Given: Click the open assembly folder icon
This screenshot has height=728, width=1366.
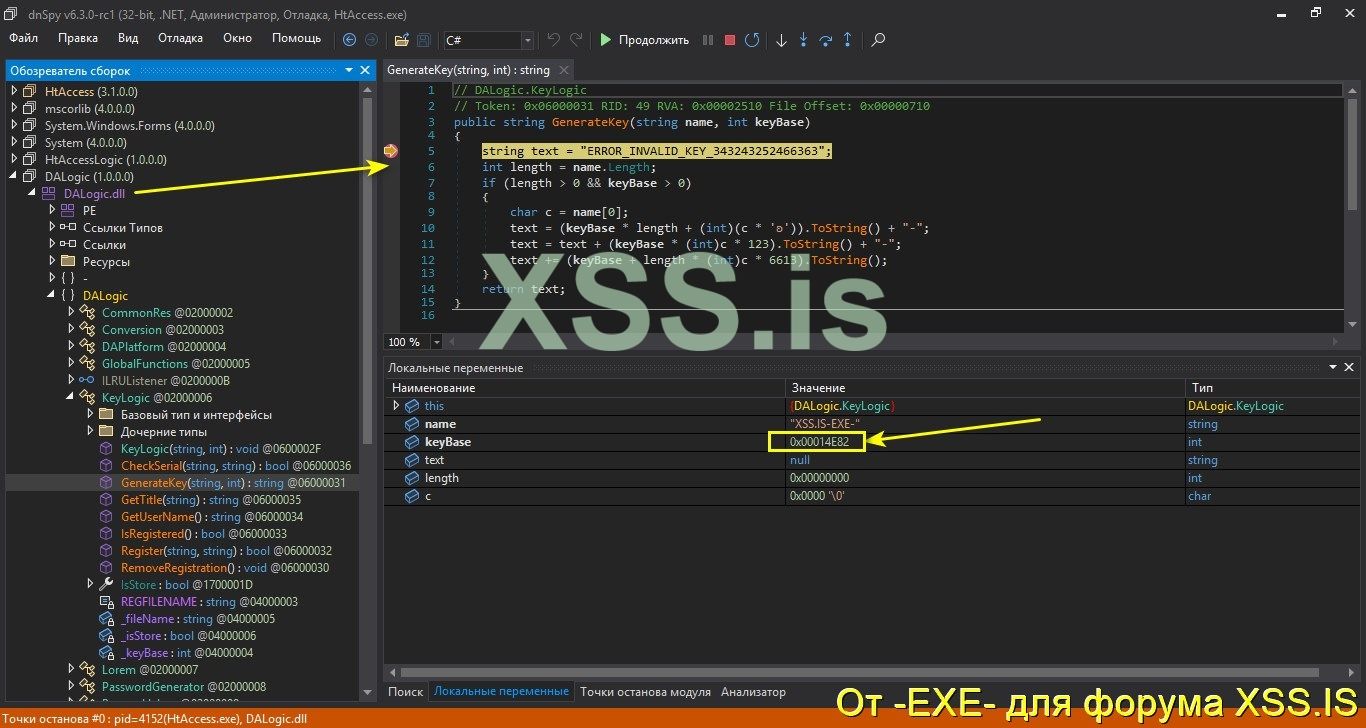Looking at the screenshot, I should tap(401, 40).
